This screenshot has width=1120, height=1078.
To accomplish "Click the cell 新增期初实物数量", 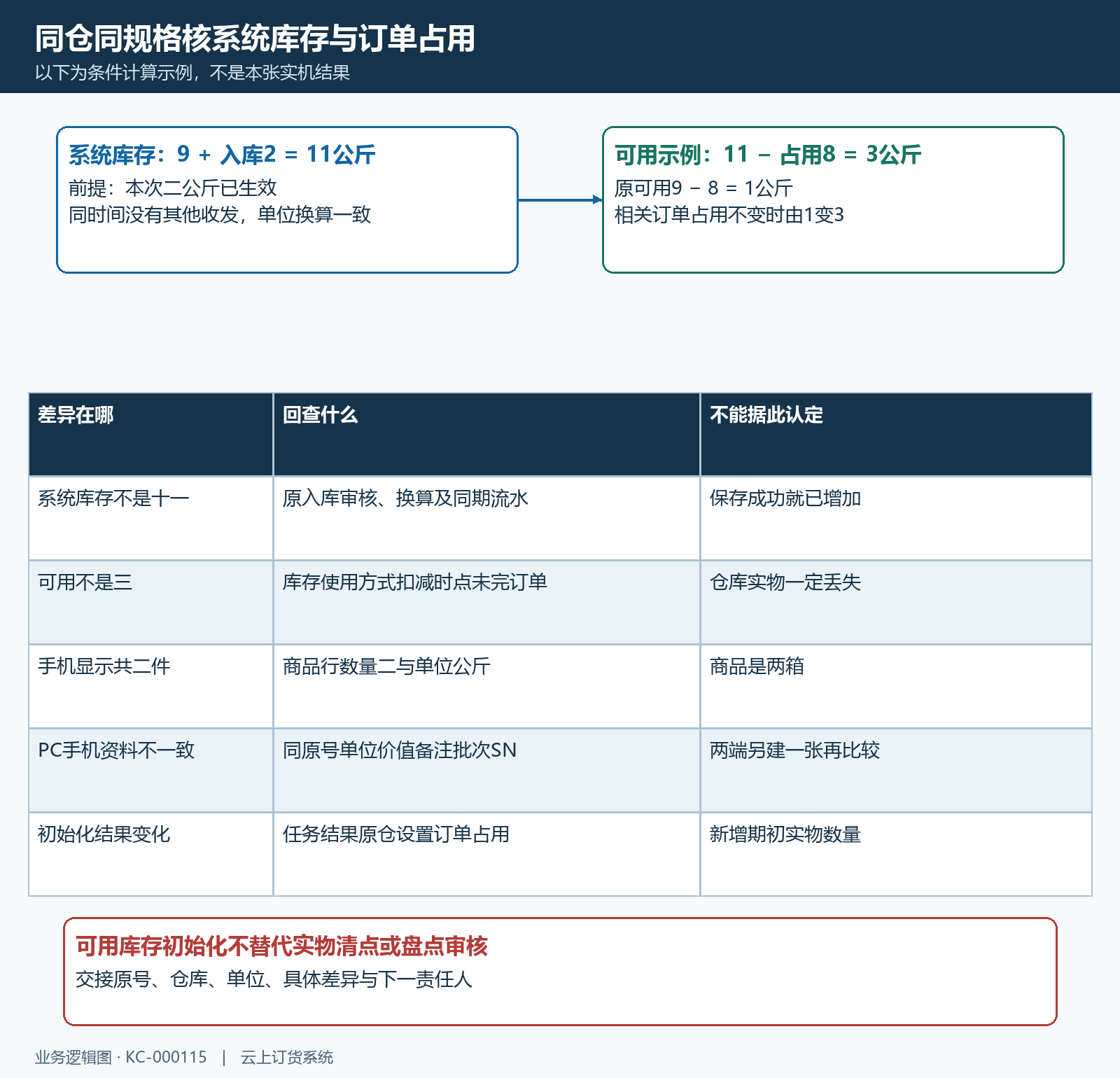I will 896,854.
